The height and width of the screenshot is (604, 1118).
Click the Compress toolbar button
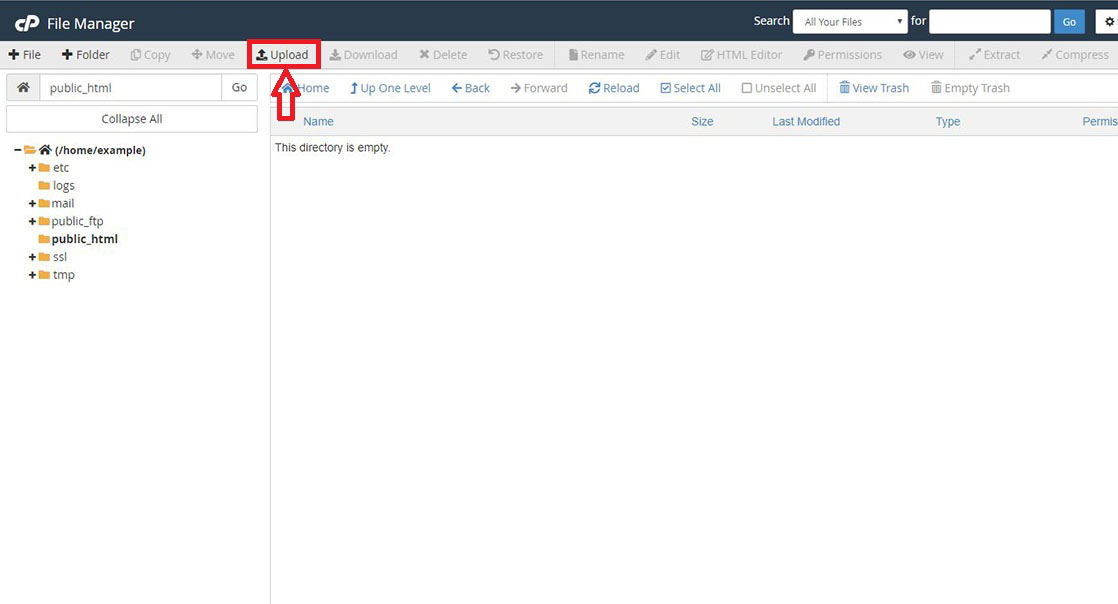[x=1075, y=55]
